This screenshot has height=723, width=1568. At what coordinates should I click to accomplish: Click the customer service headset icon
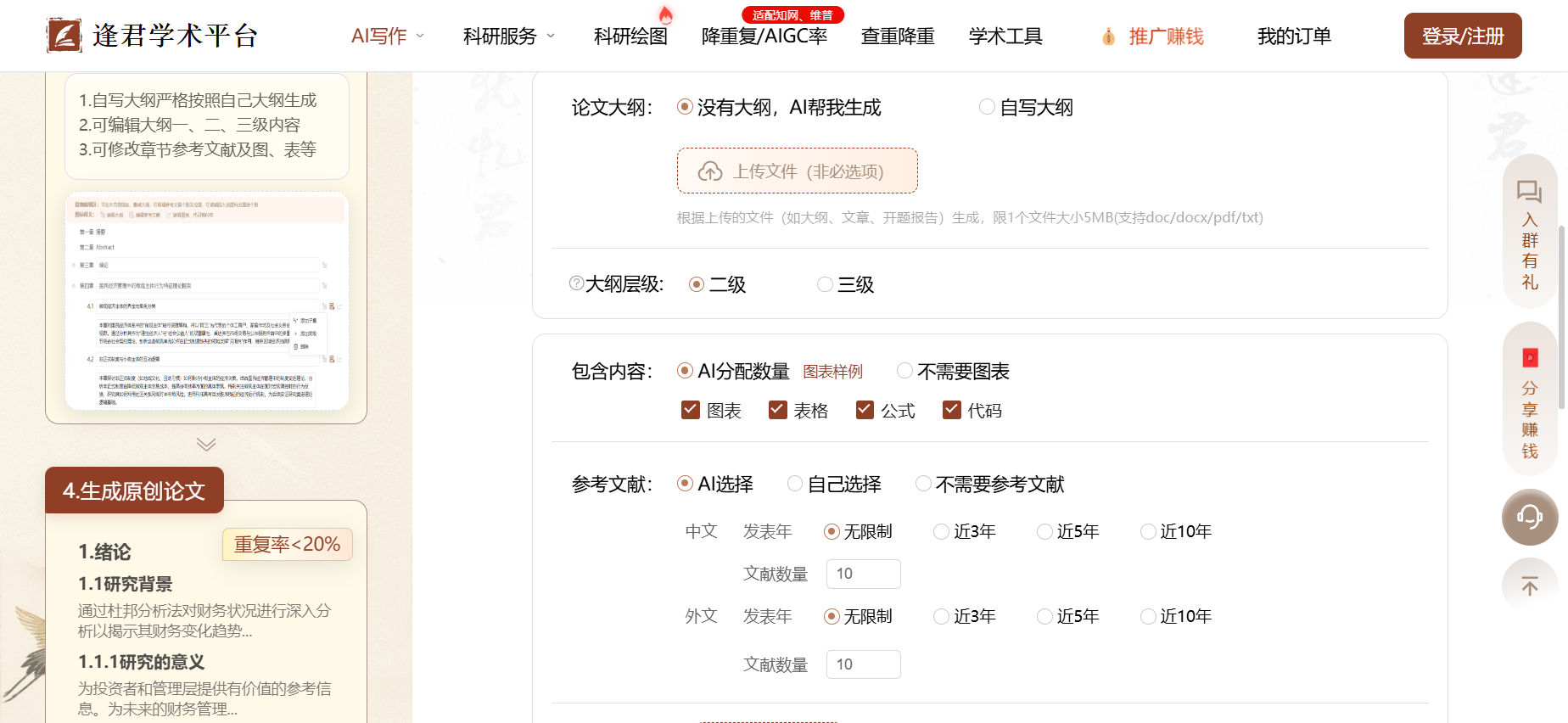pyautogui.click(x=1530, y=517)
